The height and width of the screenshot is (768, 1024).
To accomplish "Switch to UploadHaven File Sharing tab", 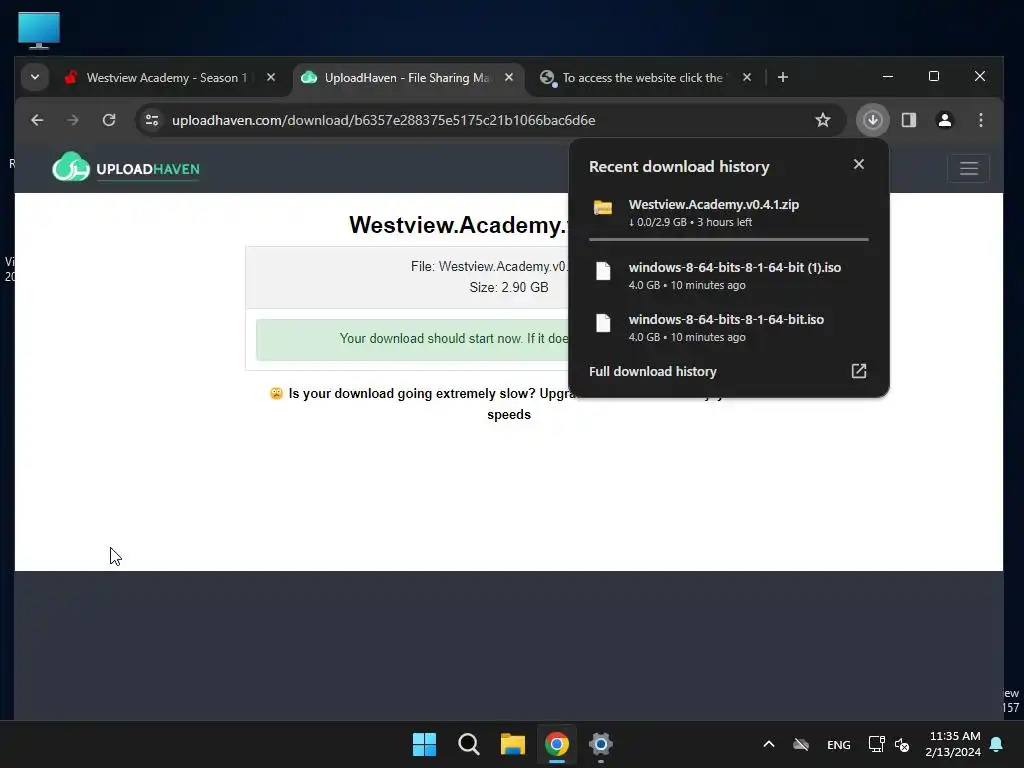I will tap(409, 78).
